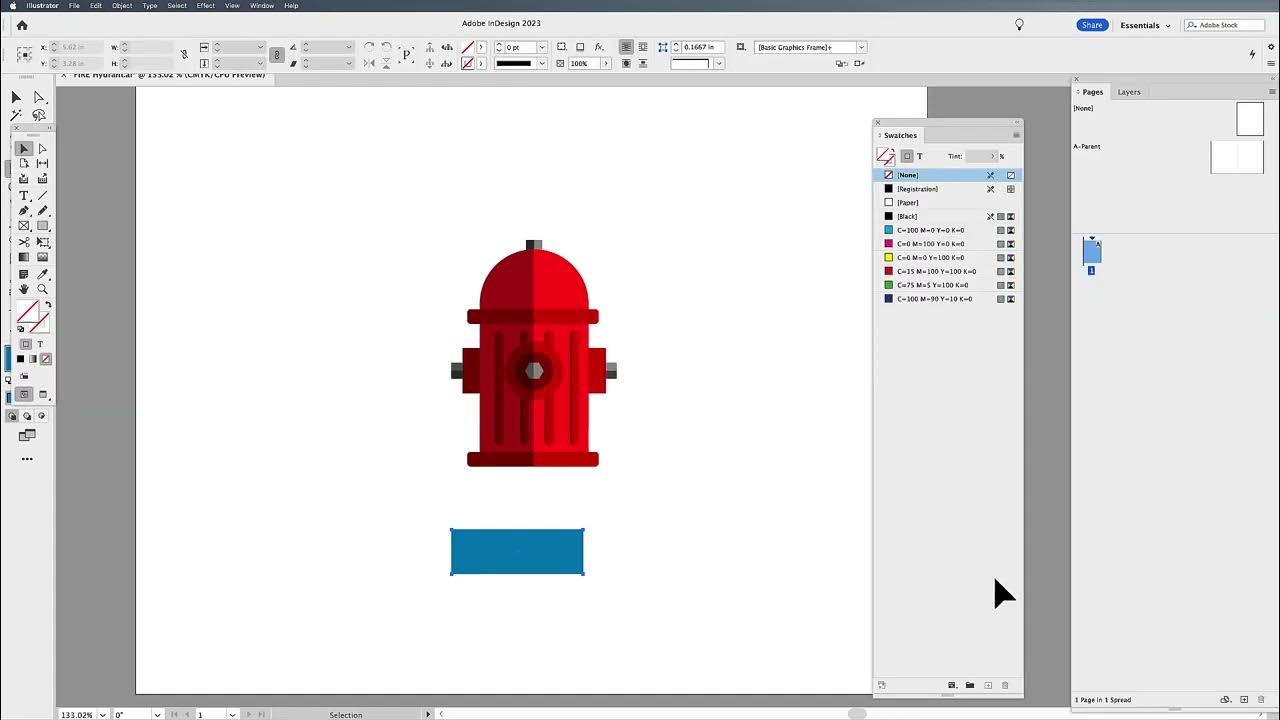This screenshot has height=720, width=1280.
Task: Select the Selection tool in floating tools panel
Action: (24, 149)
